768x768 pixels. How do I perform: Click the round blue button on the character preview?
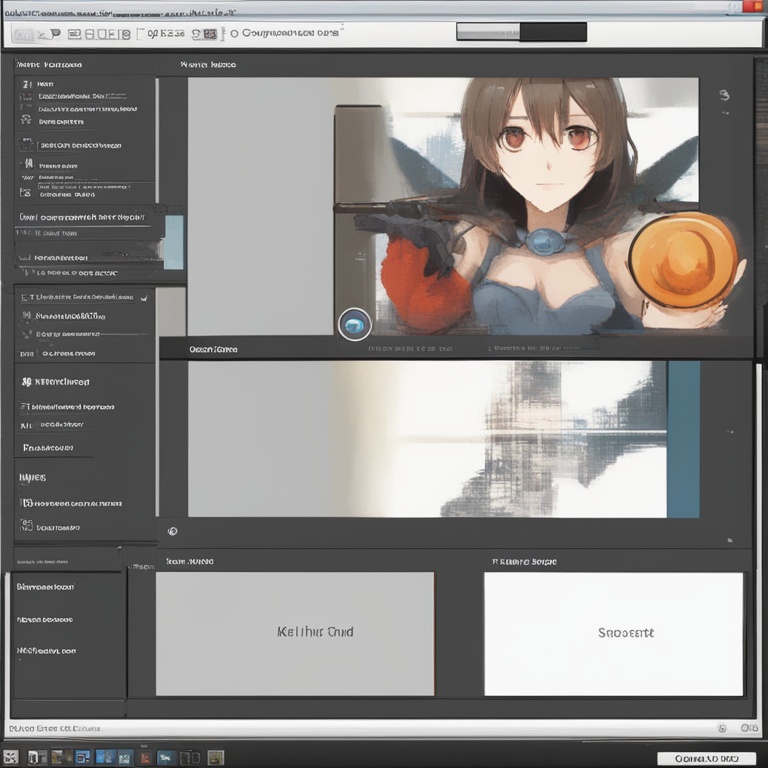pyautogui.click(x=355, y=324)
